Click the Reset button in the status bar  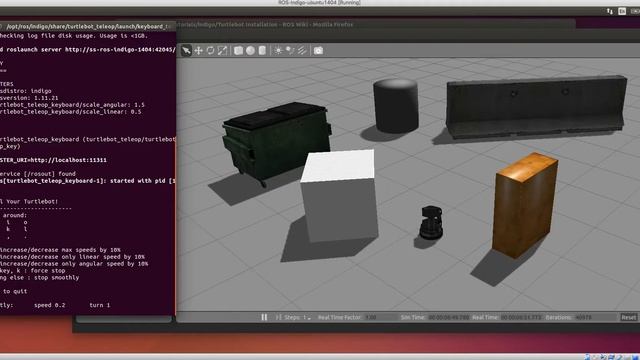tap(629, 317)
